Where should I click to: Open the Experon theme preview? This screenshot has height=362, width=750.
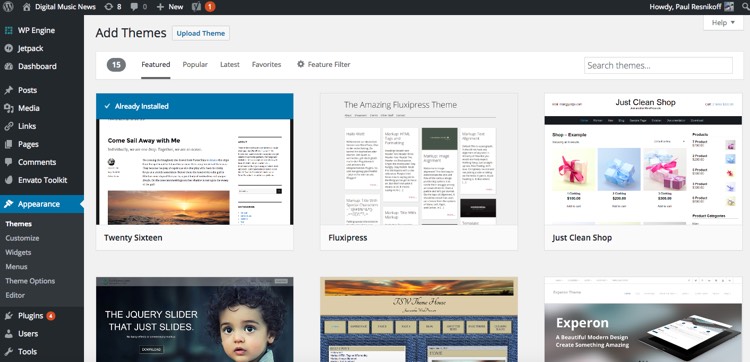click(643, 319)
